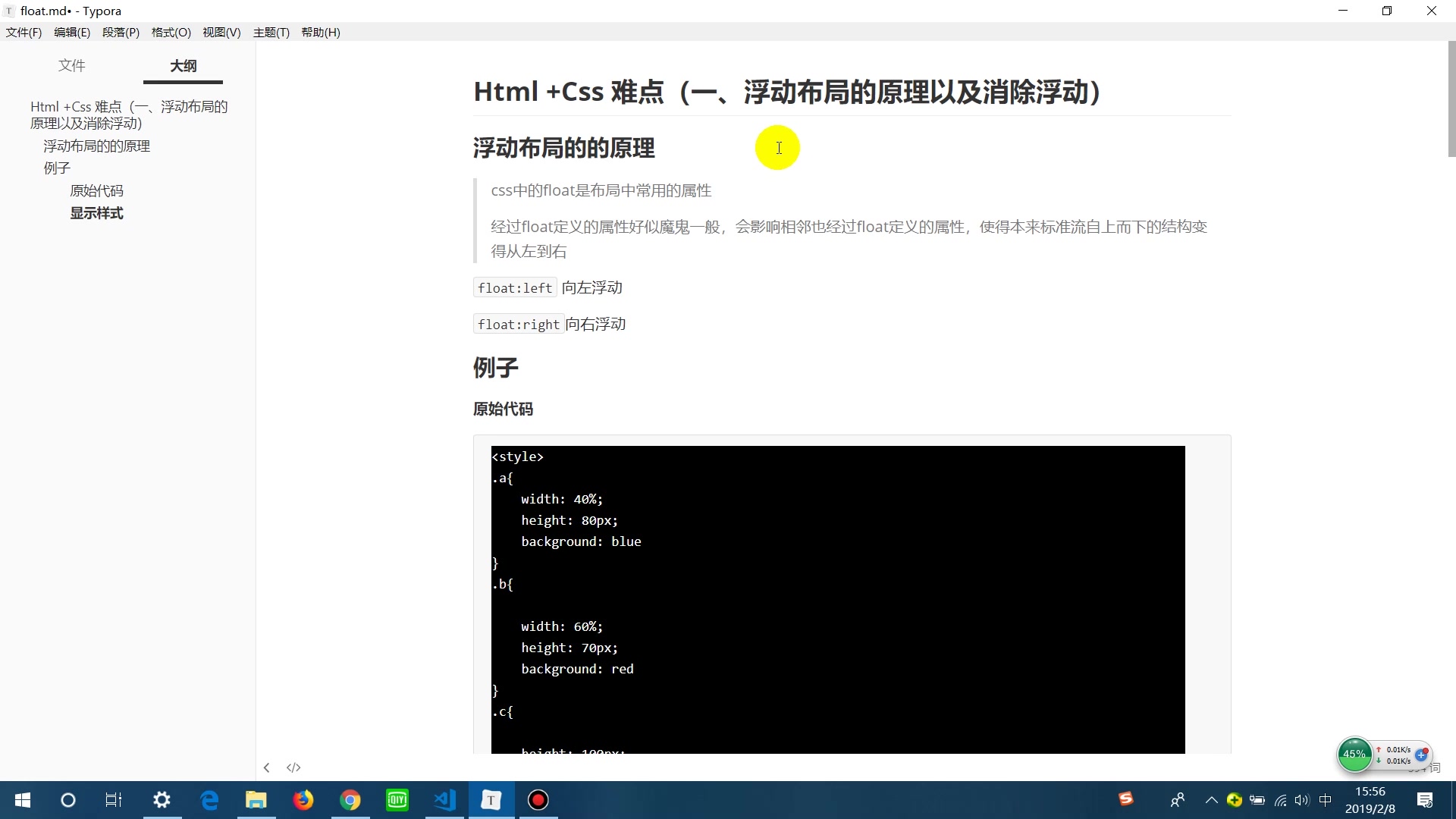Click the 'background: blue' code line
Viewport: 1456px width, 819px height.
pos(581,541)
